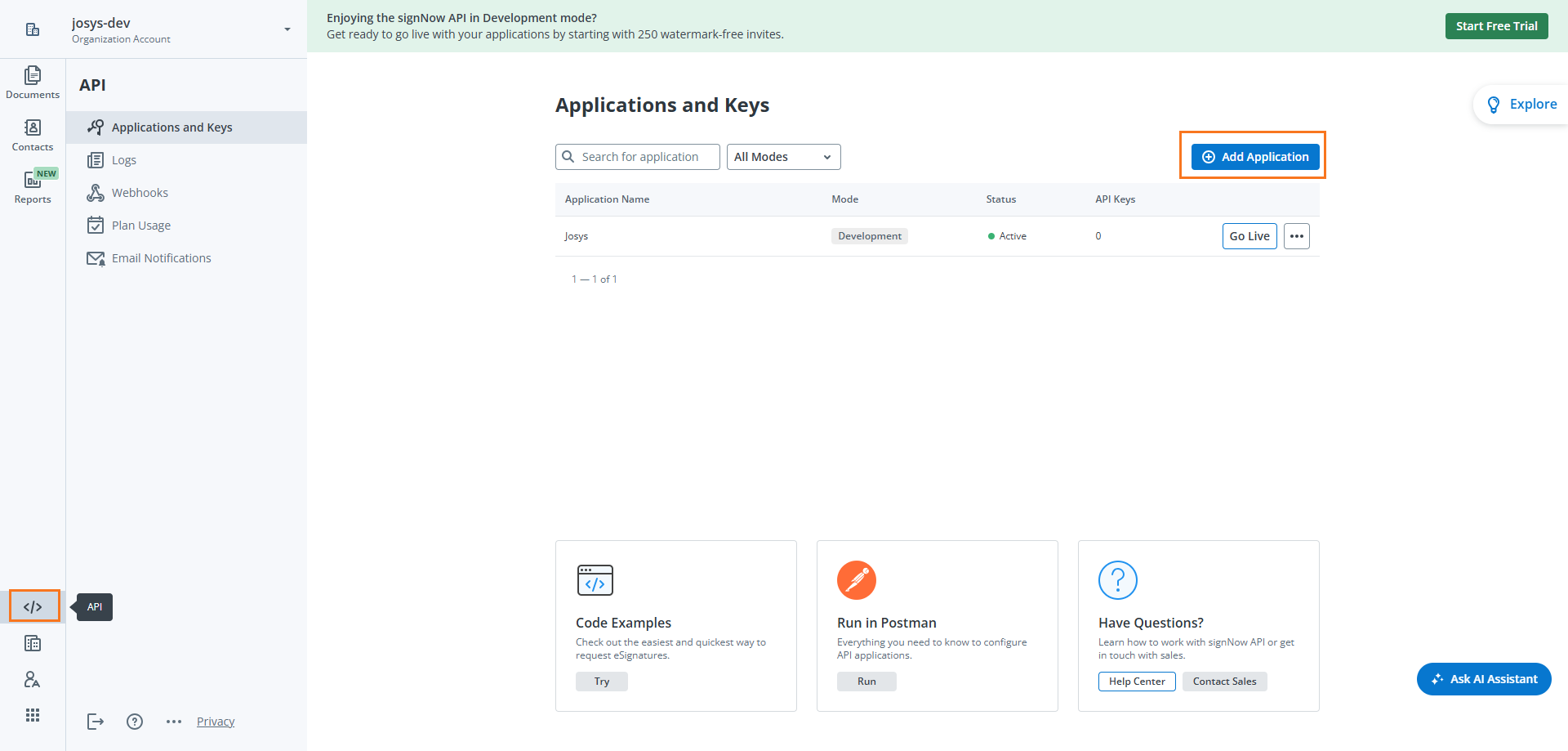Click the logout icon at bottom

coord(96,722)
